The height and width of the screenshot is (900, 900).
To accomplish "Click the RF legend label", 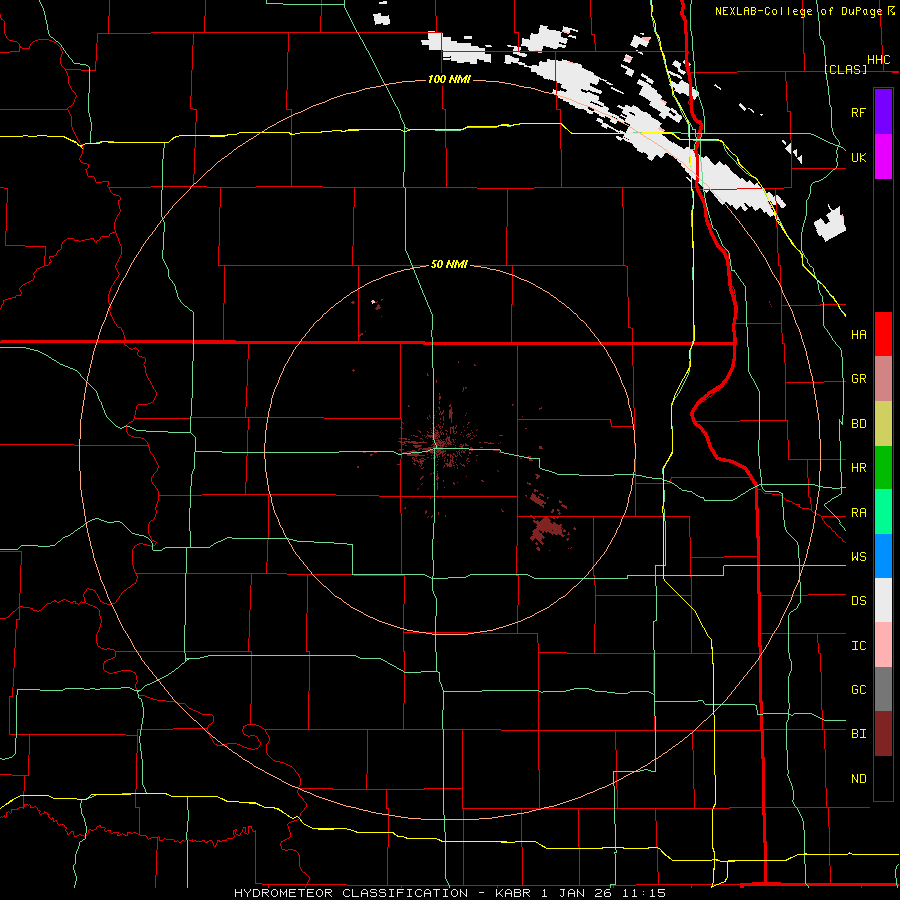I will click(859, 112).
